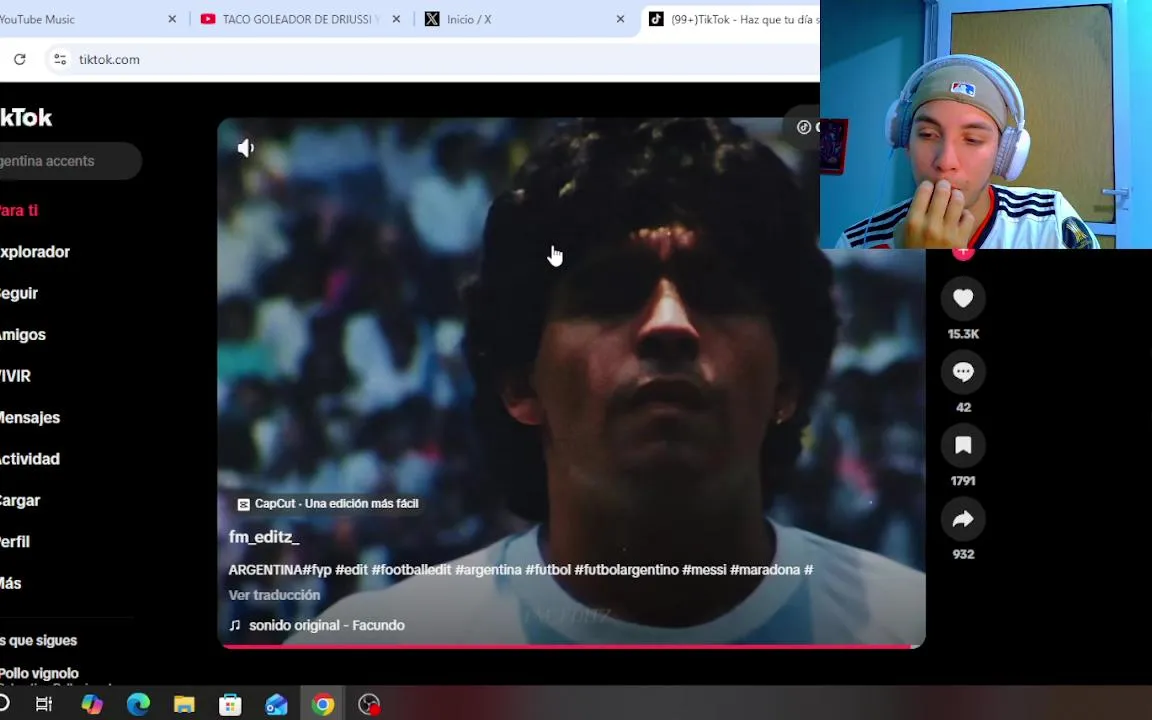Image resolution: width=1152 pixels, height=720 pixels.
Task: Open Cargar upload page
Action: pos(20,500)
